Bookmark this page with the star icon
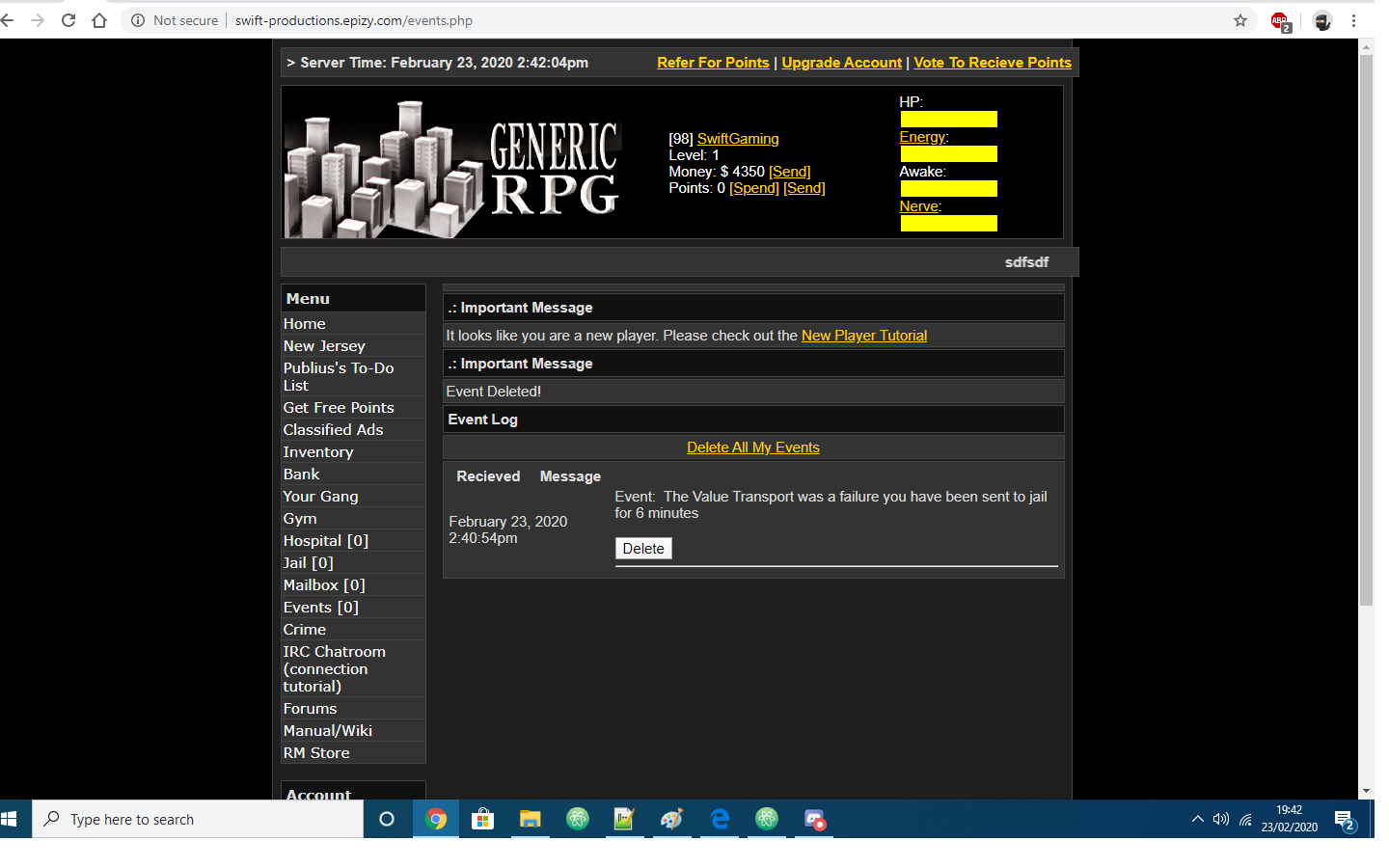Screen dimensions: 1389x868 click(1240, 20)
